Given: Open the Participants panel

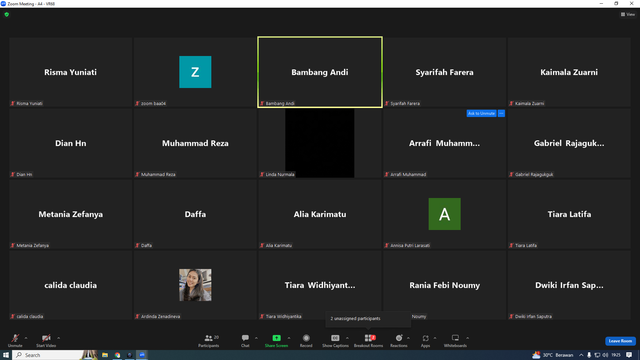Looking at the screenshot, I should (209, 340).
